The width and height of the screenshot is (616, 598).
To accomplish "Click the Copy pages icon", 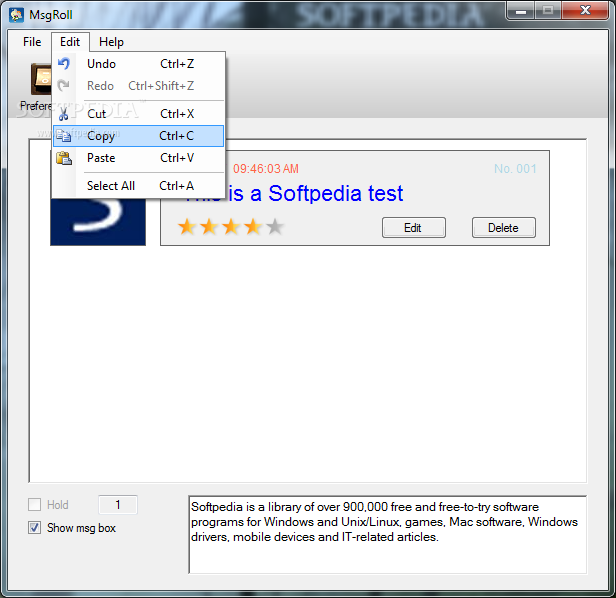I will [x=63, y=136].
